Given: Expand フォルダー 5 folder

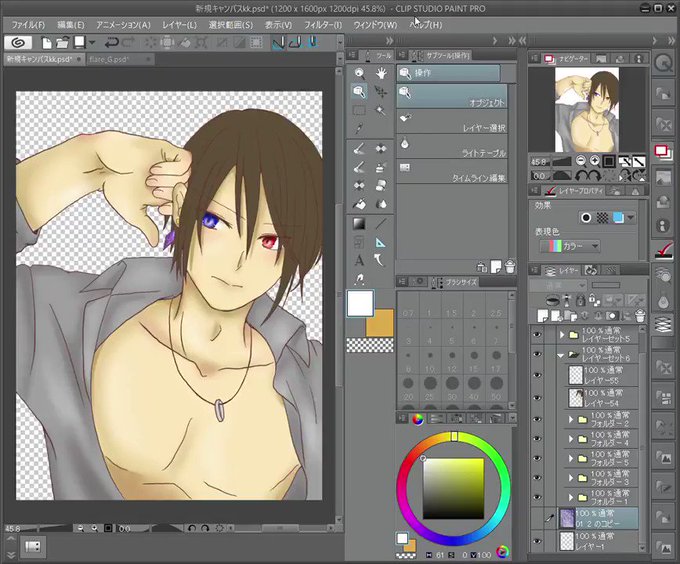Looking at the screenshot, I should tap(571, 458).
